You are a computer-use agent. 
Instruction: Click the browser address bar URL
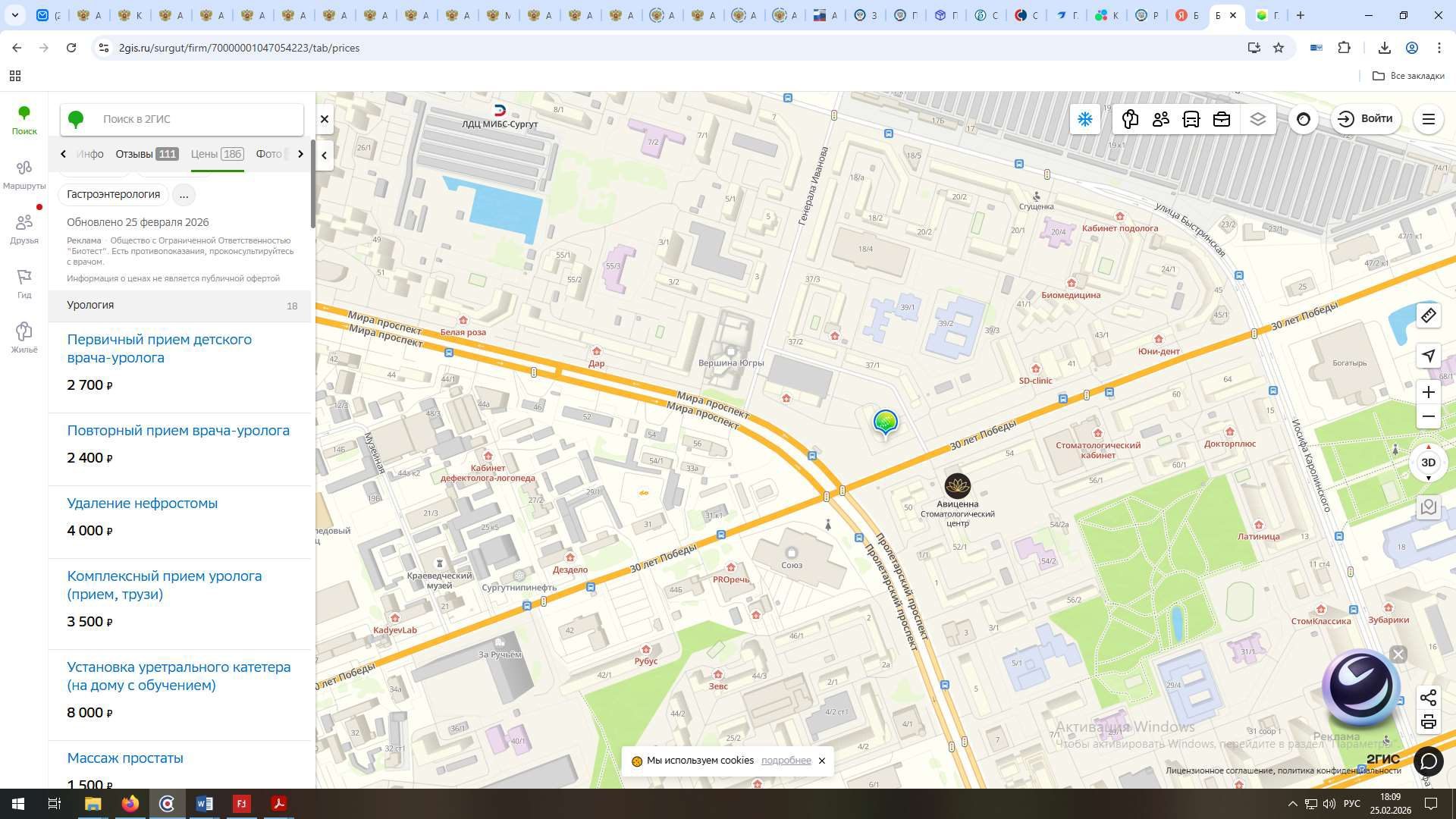(239, 48)
